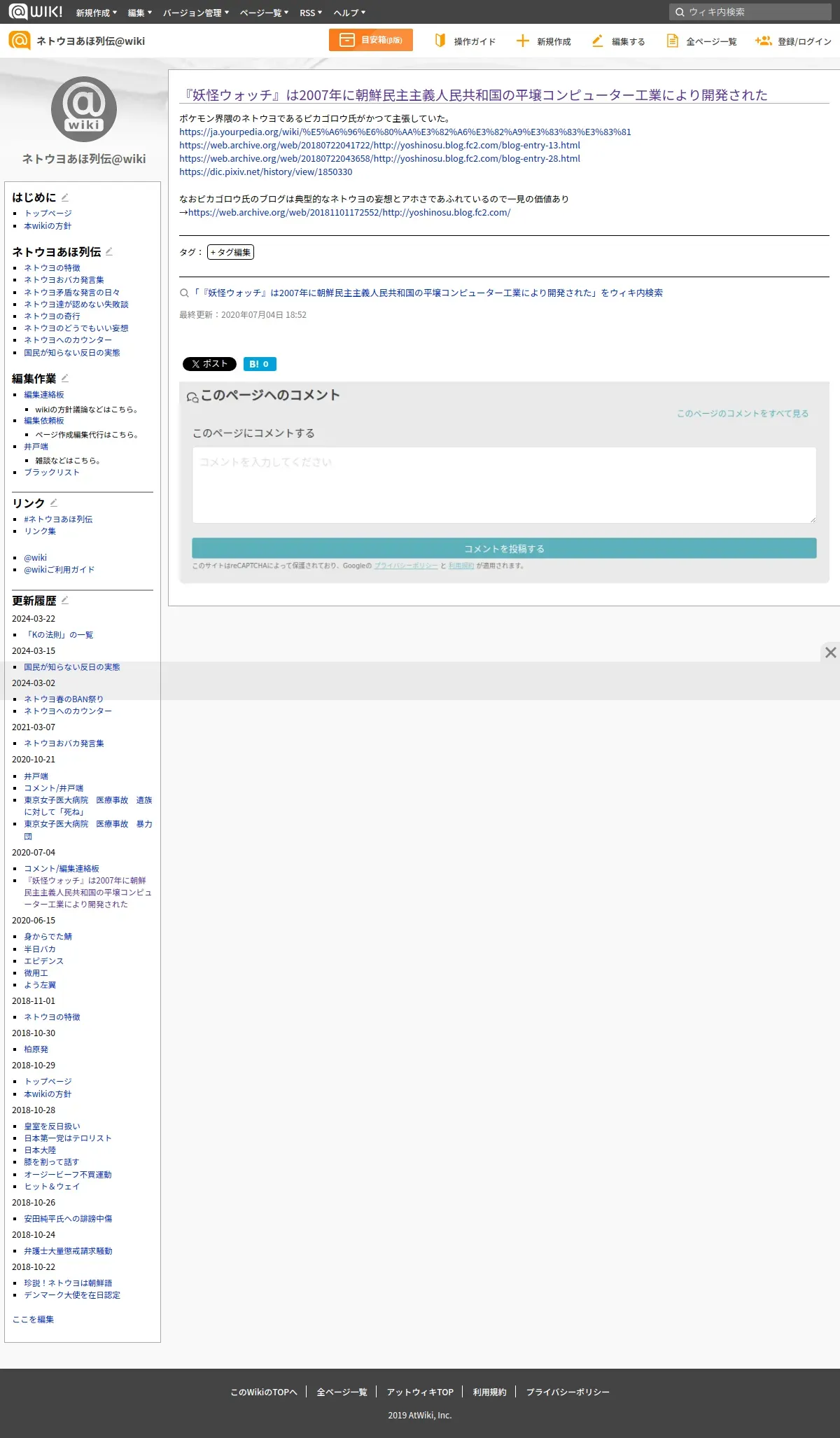The image size is (840, 1438).
Task: Click the Hatena B! bookmark button
Action: tap(260, 364)
